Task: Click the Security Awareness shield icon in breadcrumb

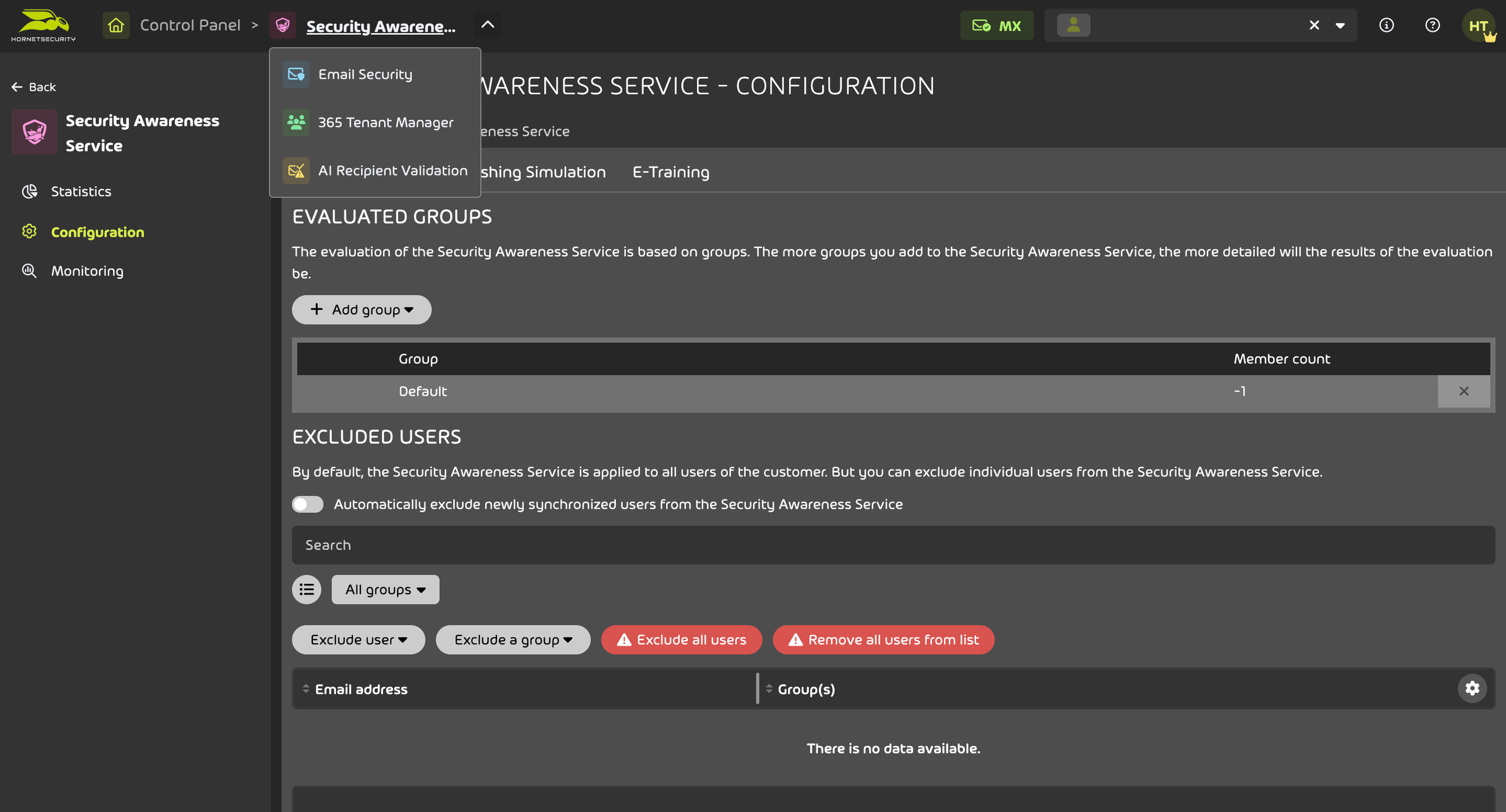Action: click(x=282, y=25)
